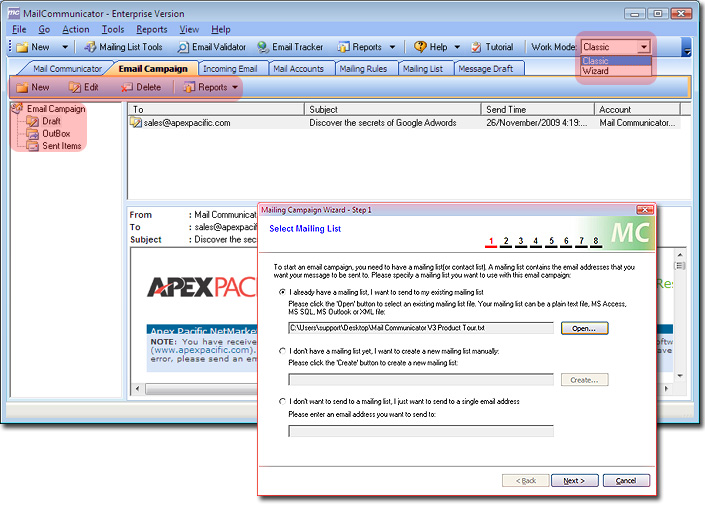Click preview pane vertical scrollbar up arrow
705x510 pixels.
[680, 255]
